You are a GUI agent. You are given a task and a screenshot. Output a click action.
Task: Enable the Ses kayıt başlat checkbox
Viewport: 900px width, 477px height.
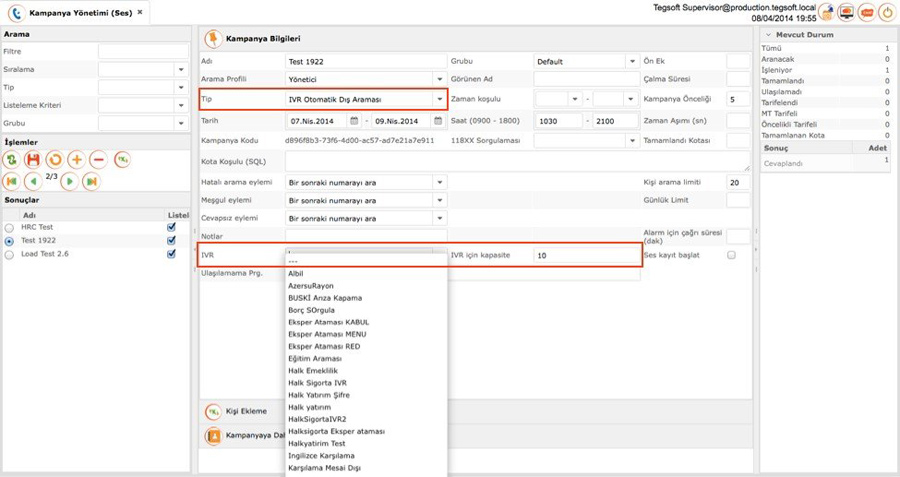pyautogui.click(x=731, y=255)
